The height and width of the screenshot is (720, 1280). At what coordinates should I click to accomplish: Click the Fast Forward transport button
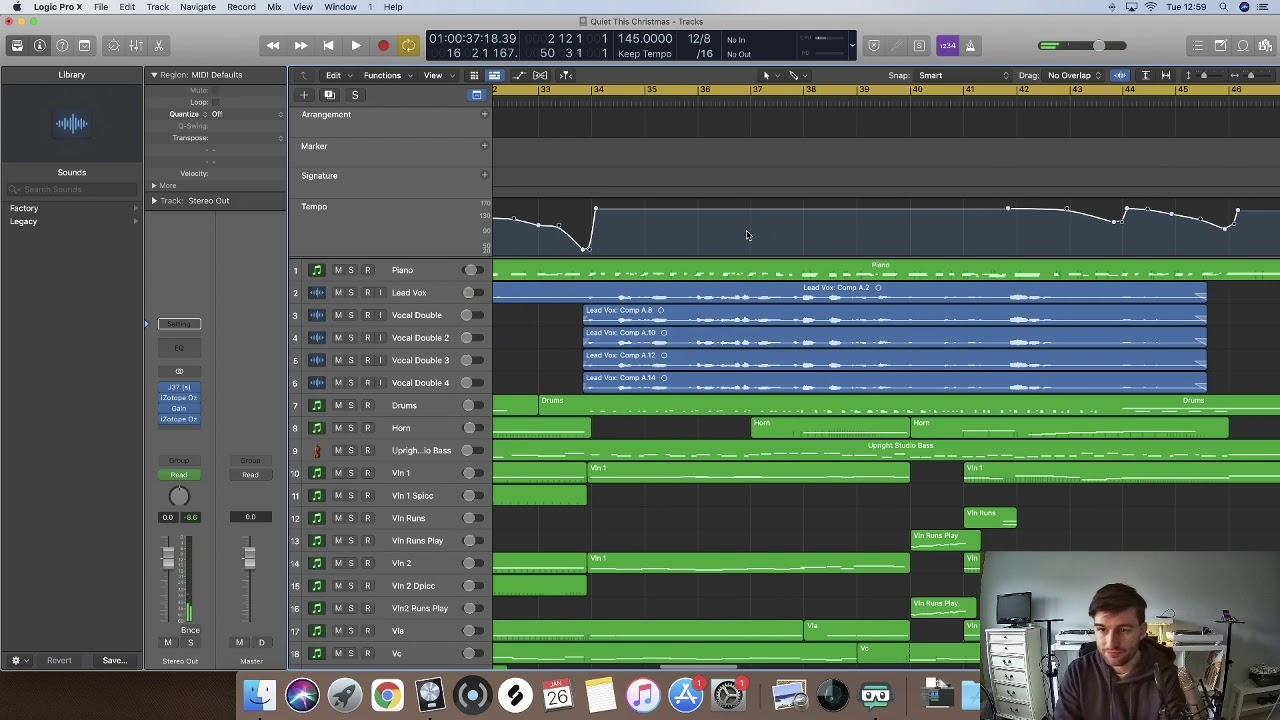point(301,45)
